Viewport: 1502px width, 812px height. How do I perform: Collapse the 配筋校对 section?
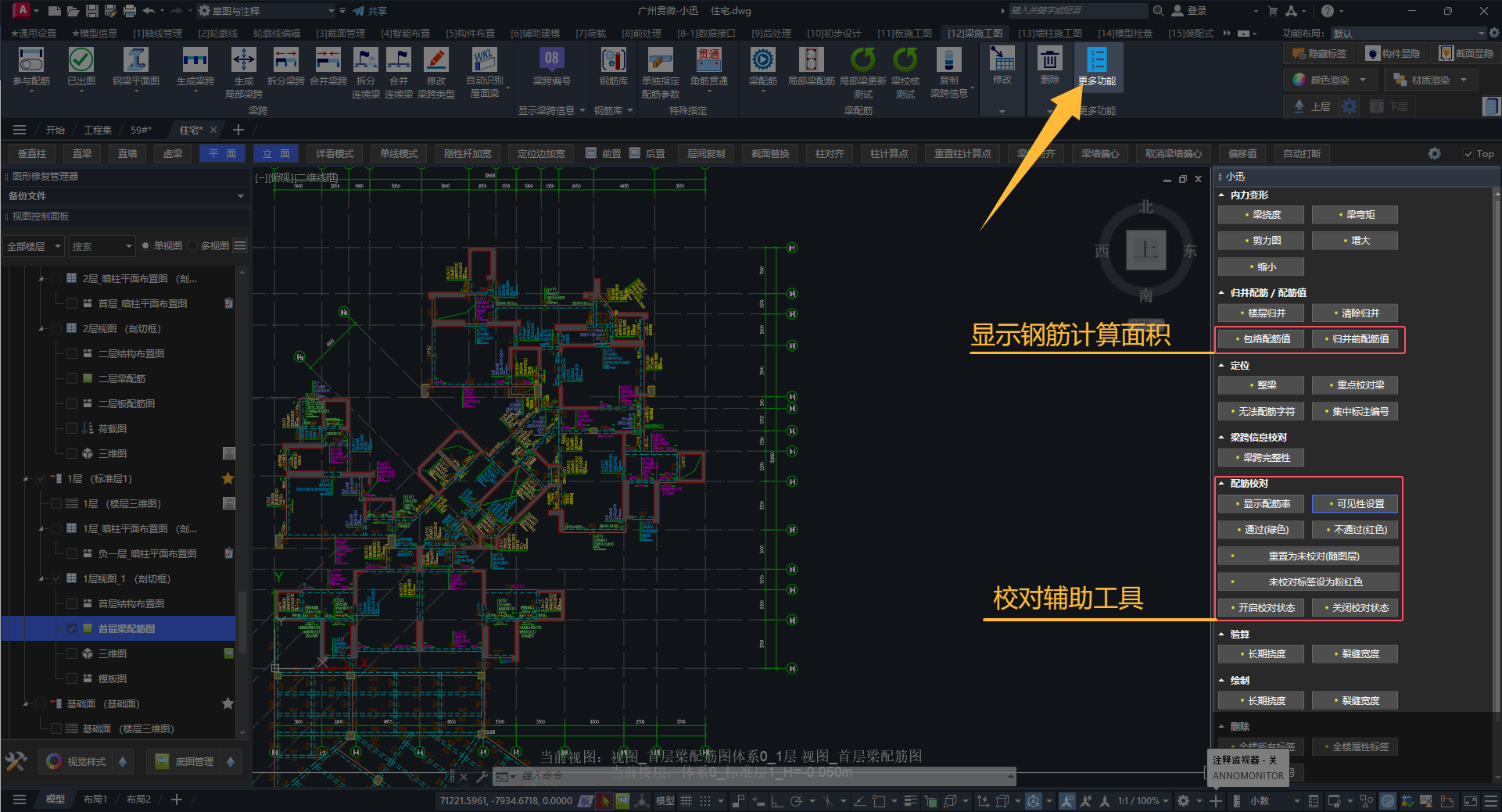(1222, 484)
